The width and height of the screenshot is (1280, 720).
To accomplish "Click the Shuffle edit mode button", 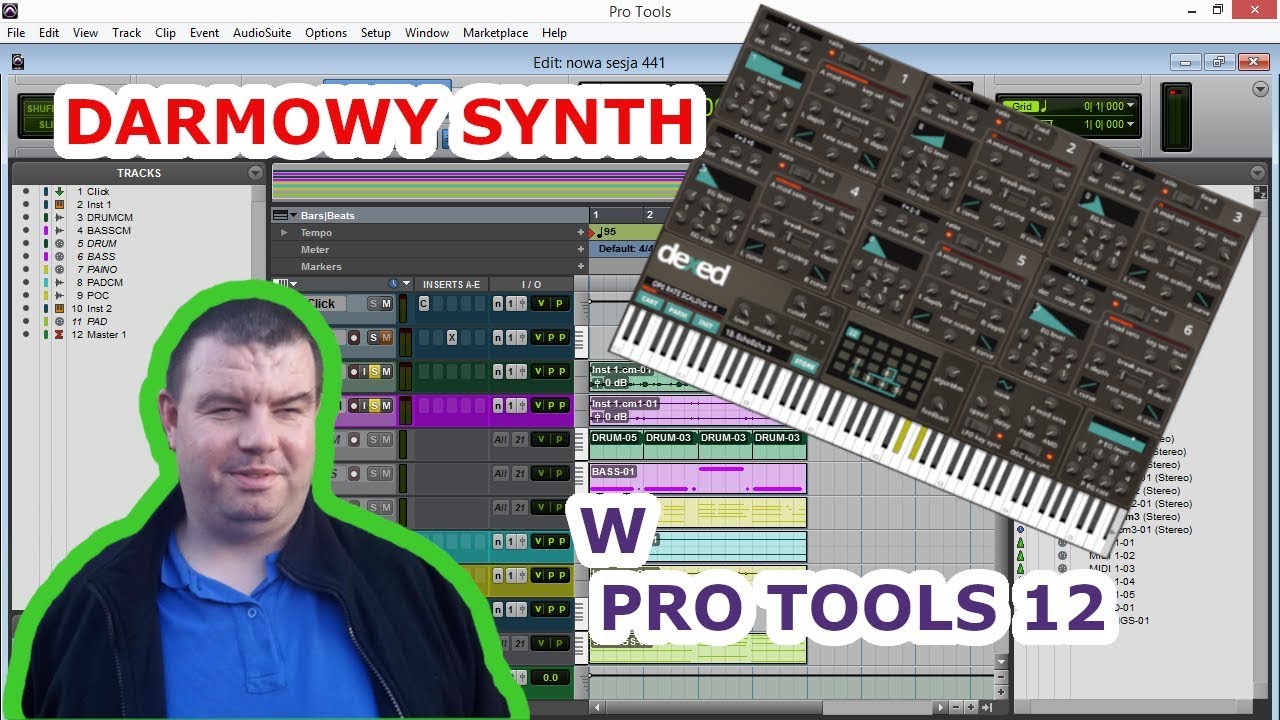I will [x=40, y=108].
